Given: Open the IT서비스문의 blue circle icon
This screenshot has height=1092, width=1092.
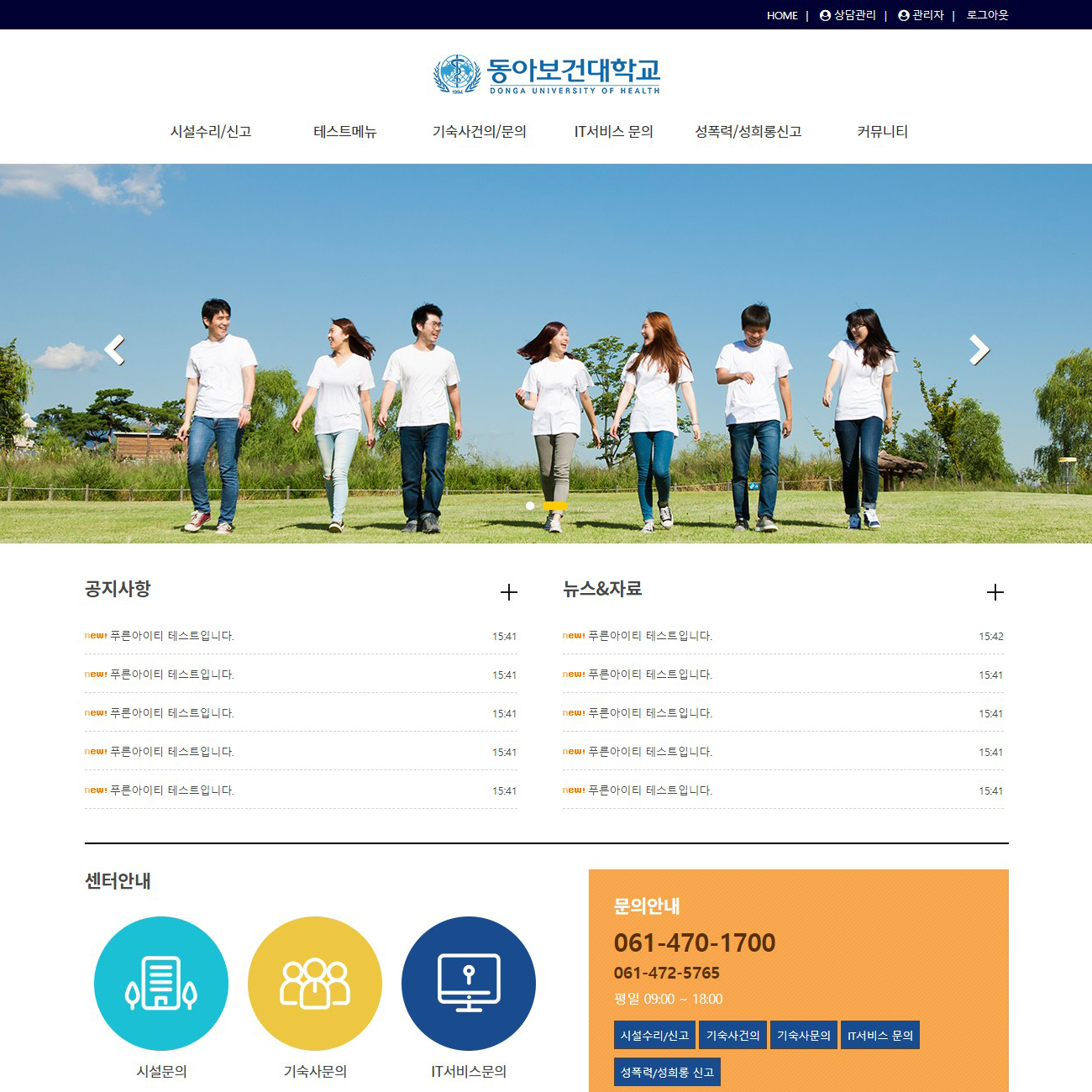Looking at the screenshot, I should (x=469, y=983).
